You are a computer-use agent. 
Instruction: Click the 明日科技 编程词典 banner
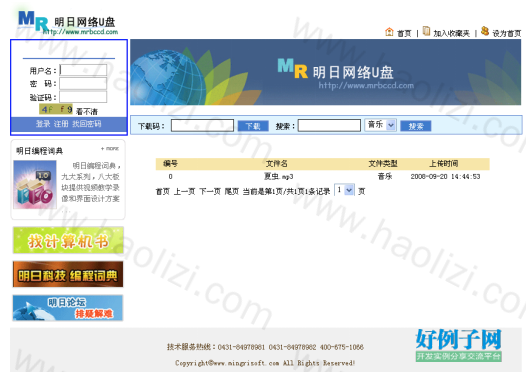coord(68,274)
